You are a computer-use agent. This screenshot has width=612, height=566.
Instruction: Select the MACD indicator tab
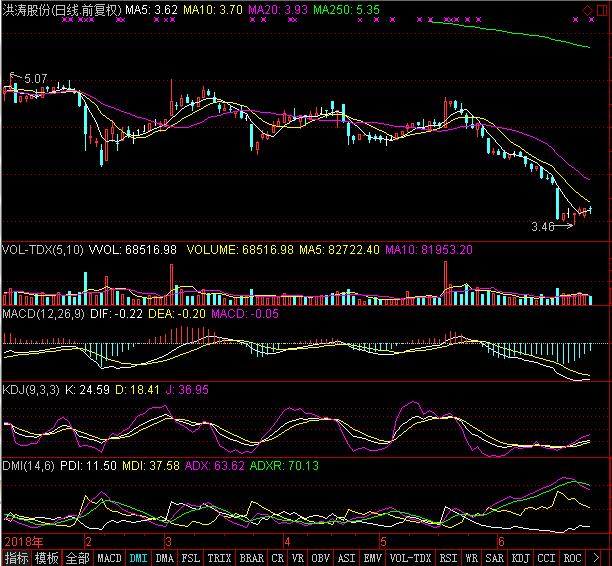[x=109, y=558]
